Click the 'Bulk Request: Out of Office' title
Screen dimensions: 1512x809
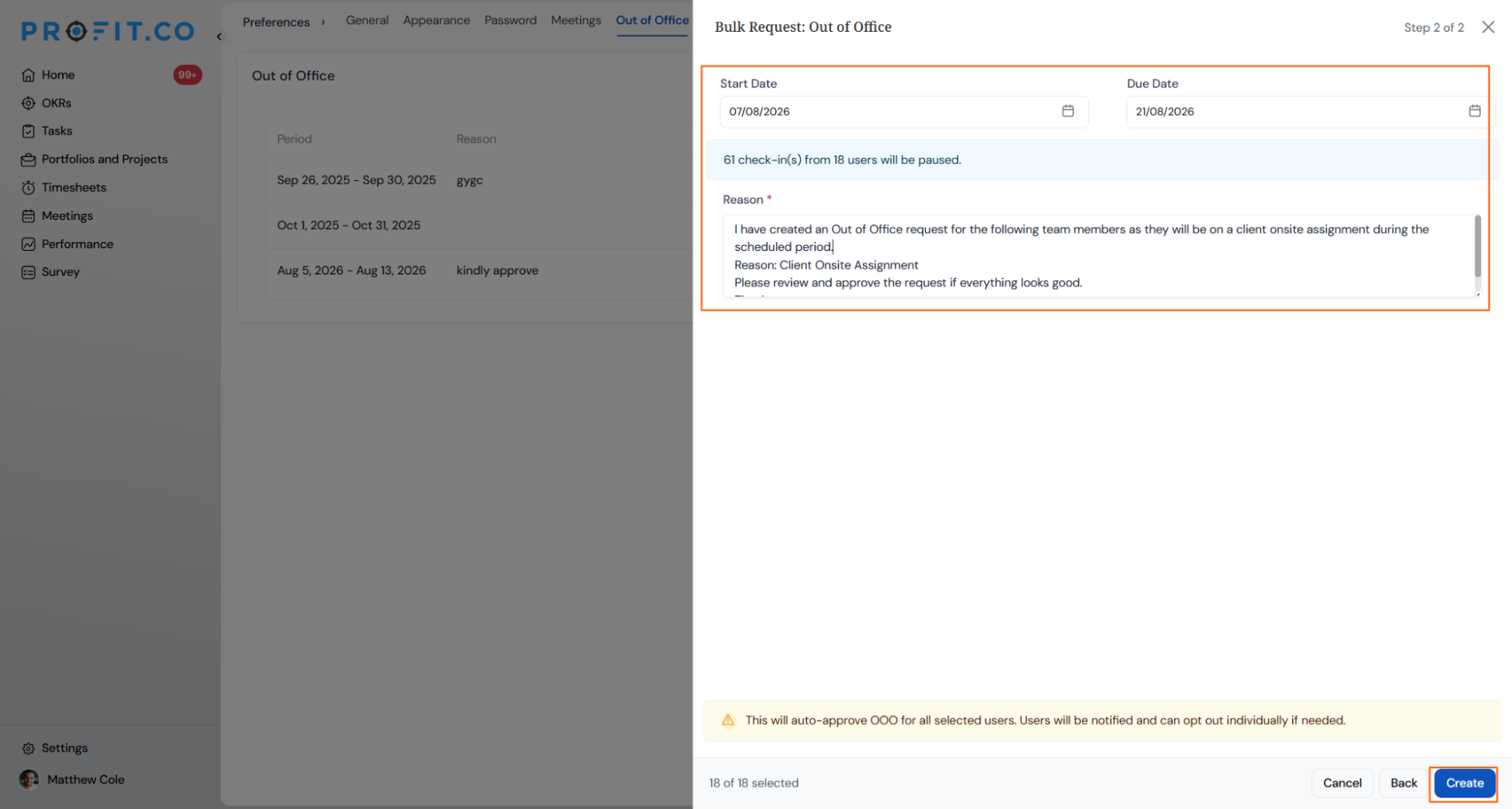(803, 27)
